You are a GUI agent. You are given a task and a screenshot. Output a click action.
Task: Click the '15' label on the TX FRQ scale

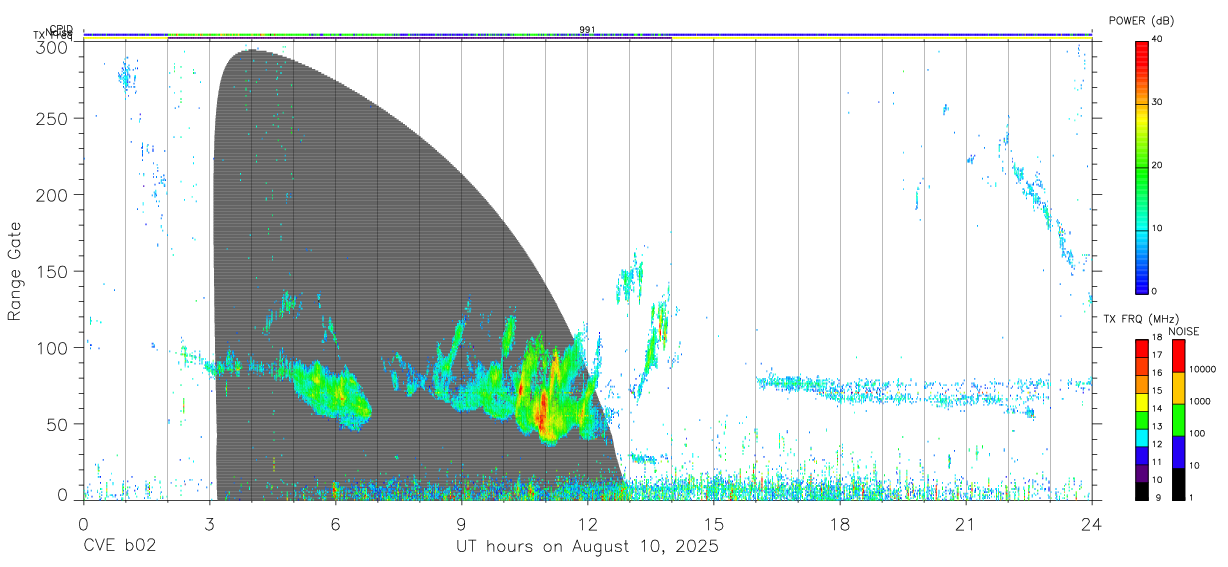[1158, 392]
